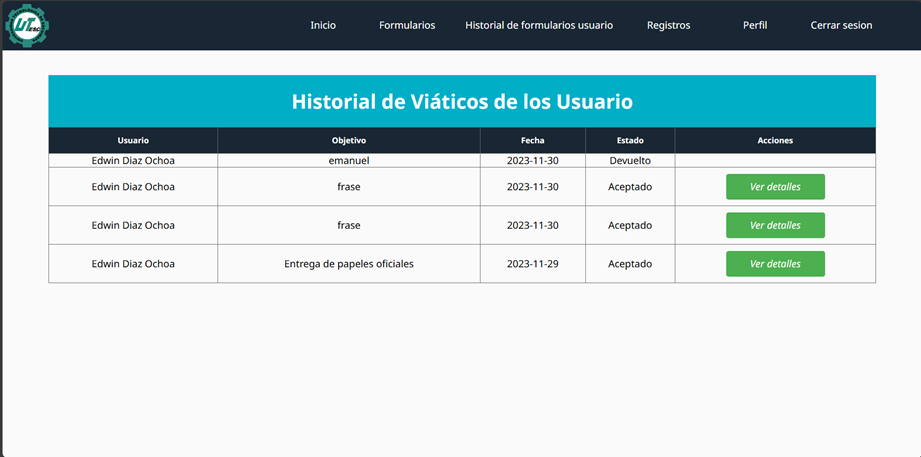The width and height of the screenshot is (921, 457).
Task: Open the Registros page
Action: click(668, 25)
